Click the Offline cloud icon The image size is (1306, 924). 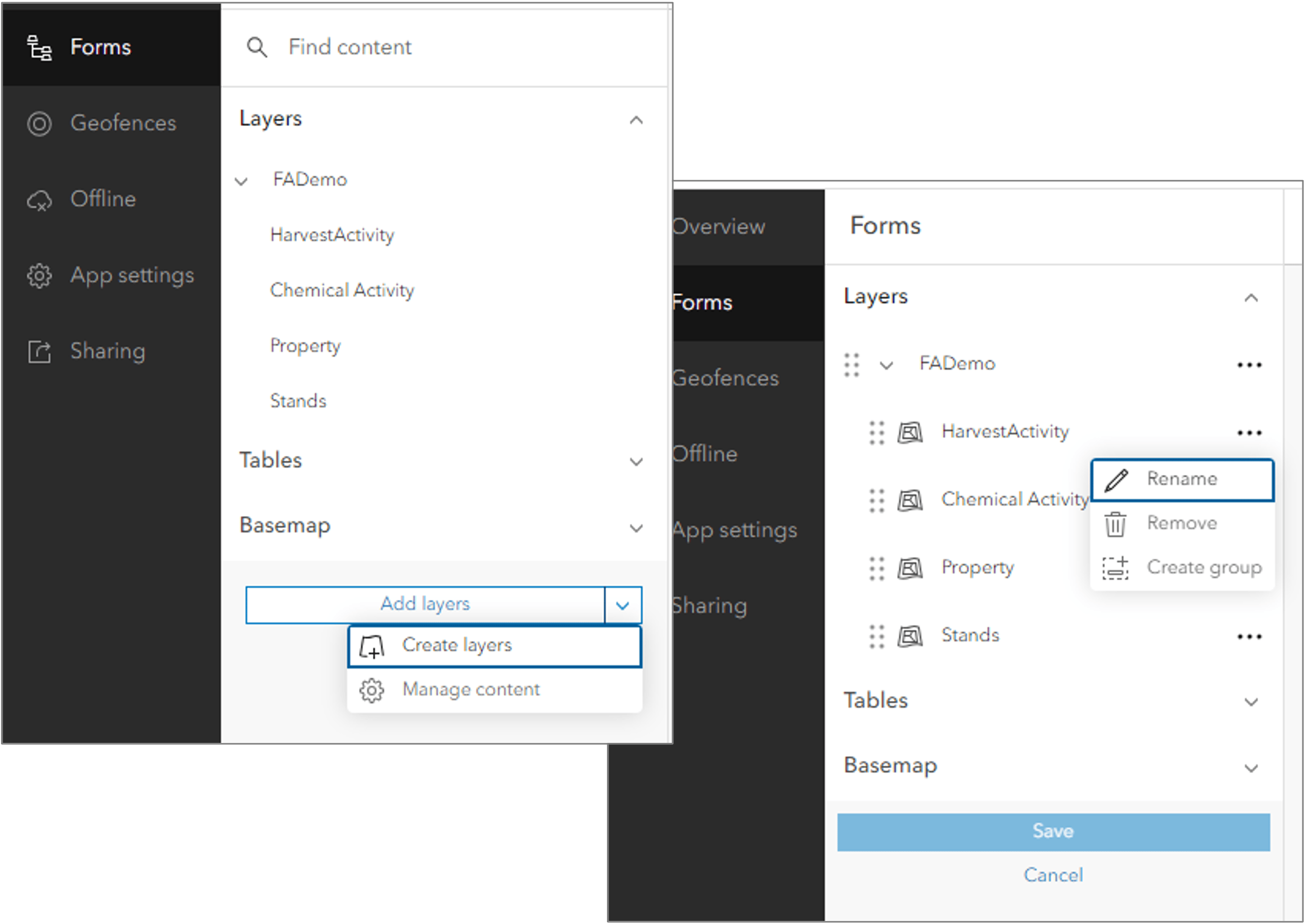(39, 200)
